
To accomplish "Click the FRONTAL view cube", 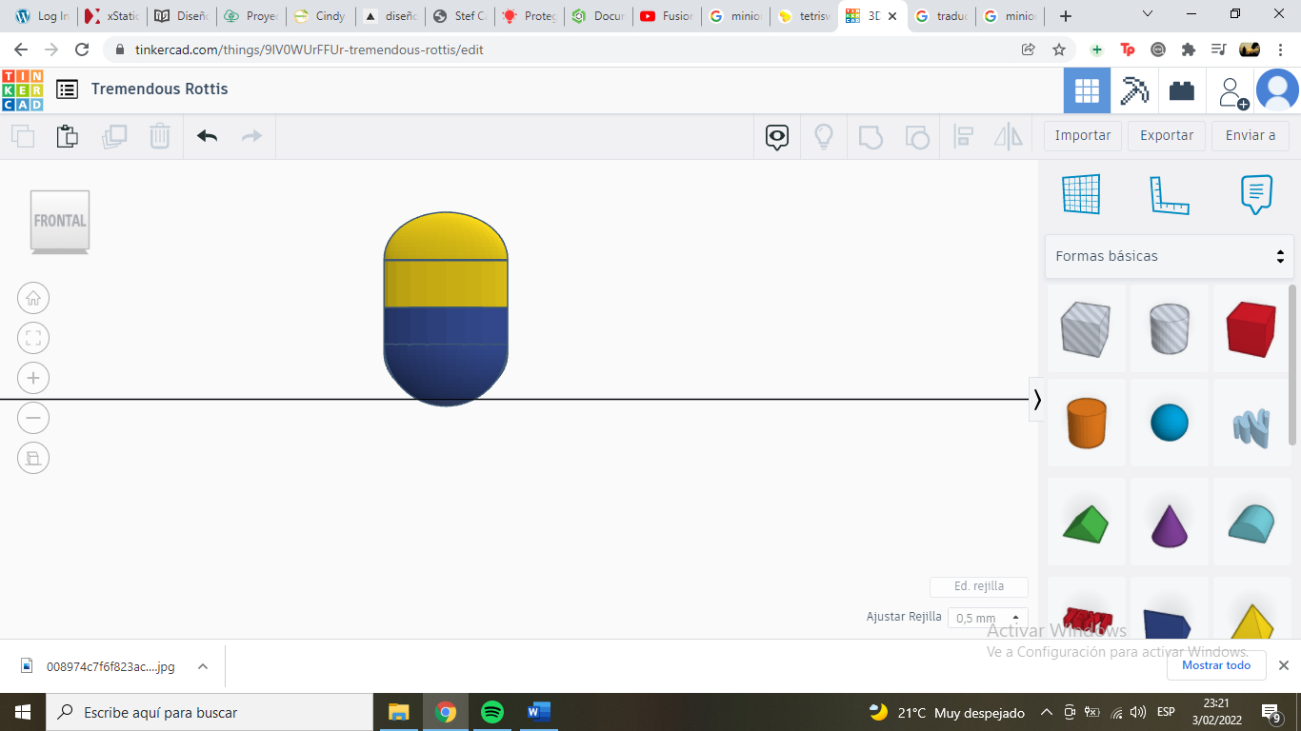I will click(60, 221).
